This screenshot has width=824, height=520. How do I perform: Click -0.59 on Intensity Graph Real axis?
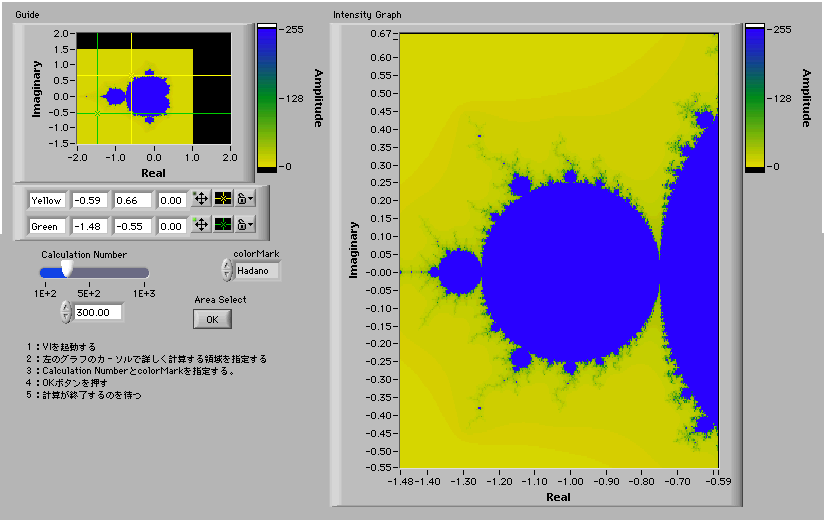[718, 481]
